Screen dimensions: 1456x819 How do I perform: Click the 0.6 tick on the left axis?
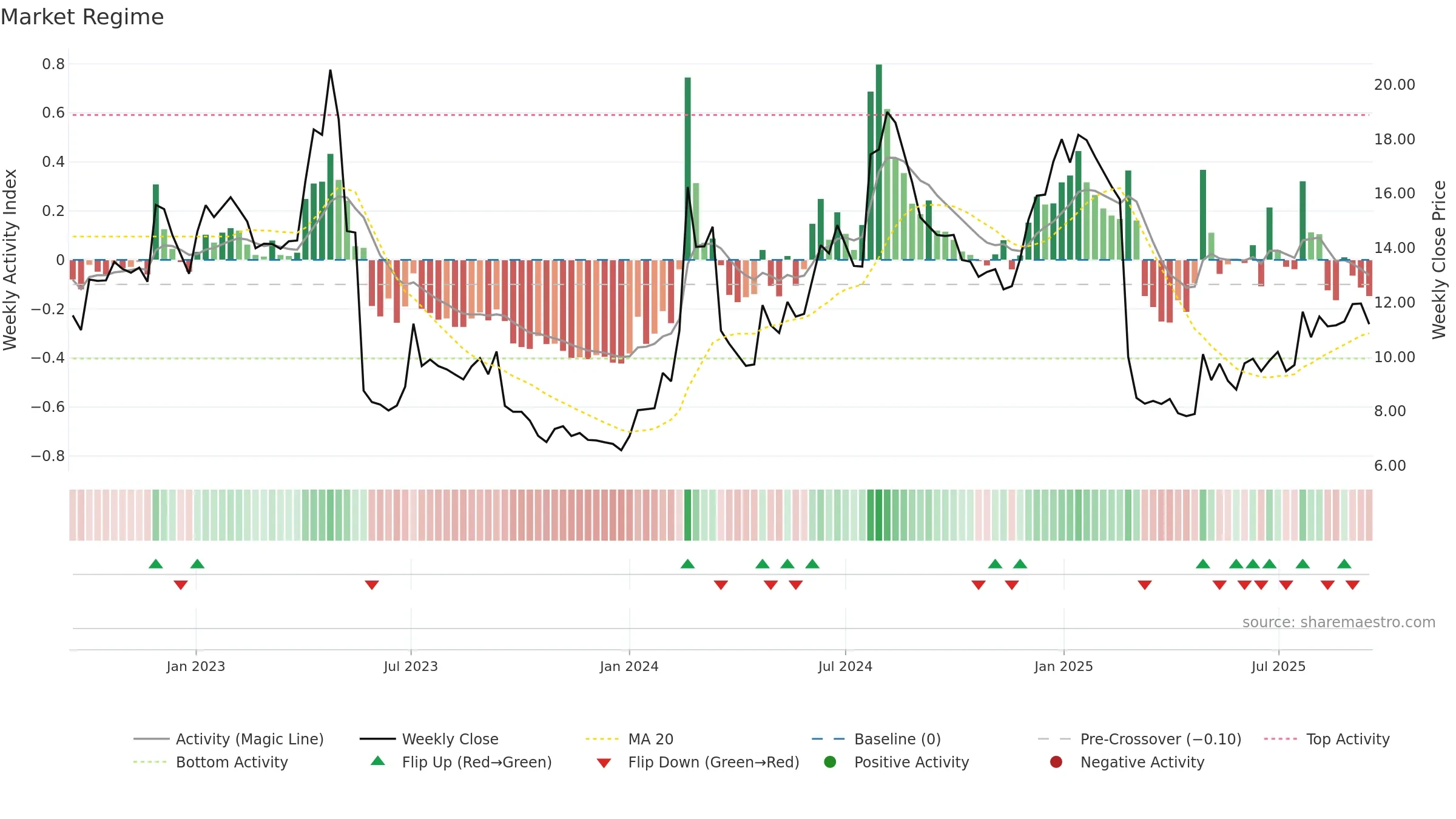coord(53,113)
